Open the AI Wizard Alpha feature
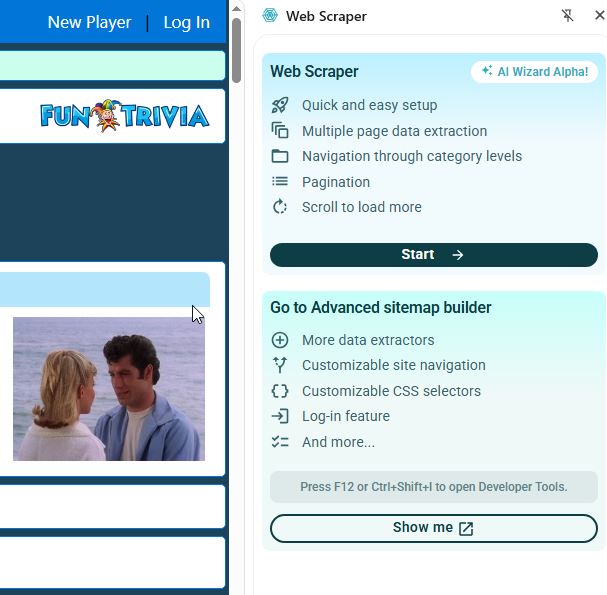This screenshot has height=595, width=607. point(534,72)
